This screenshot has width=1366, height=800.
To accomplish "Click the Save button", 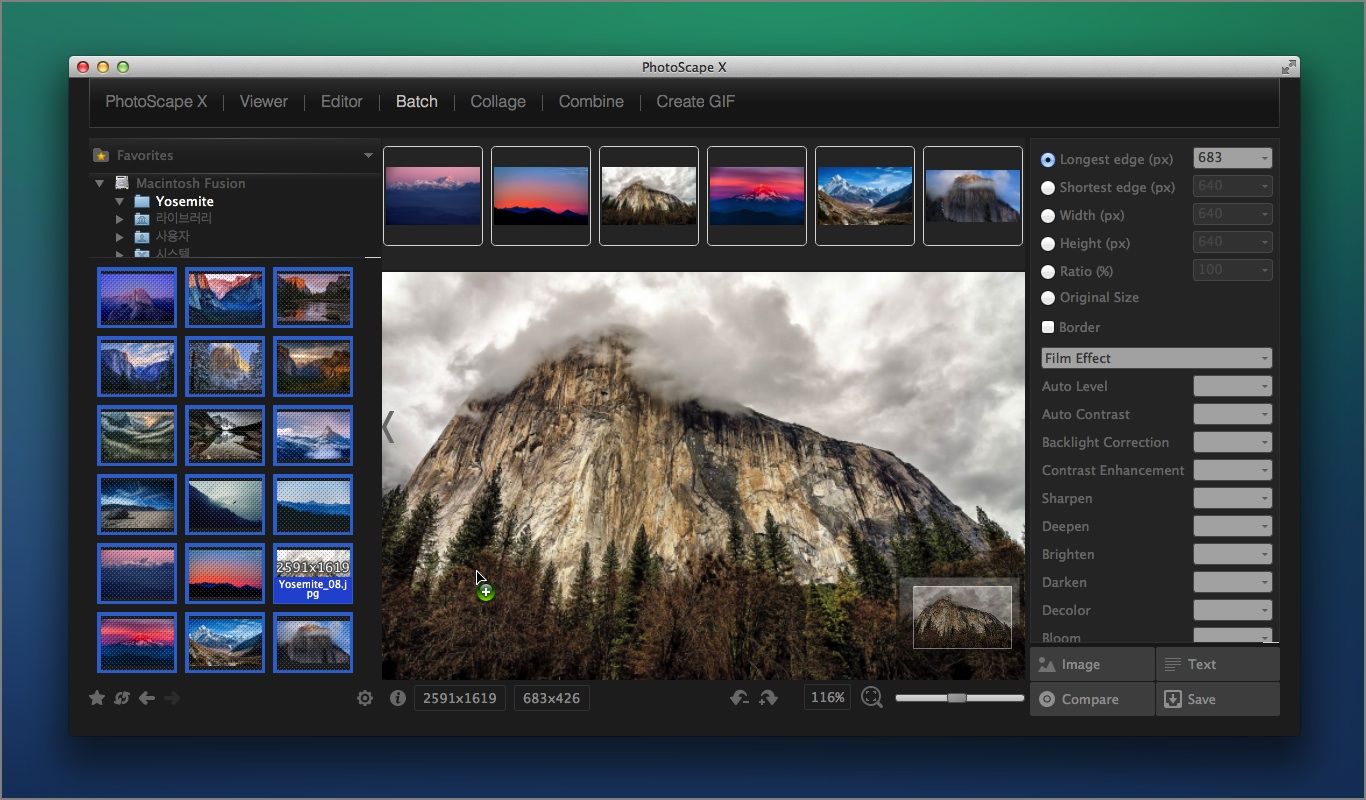I will point(1218,699).
